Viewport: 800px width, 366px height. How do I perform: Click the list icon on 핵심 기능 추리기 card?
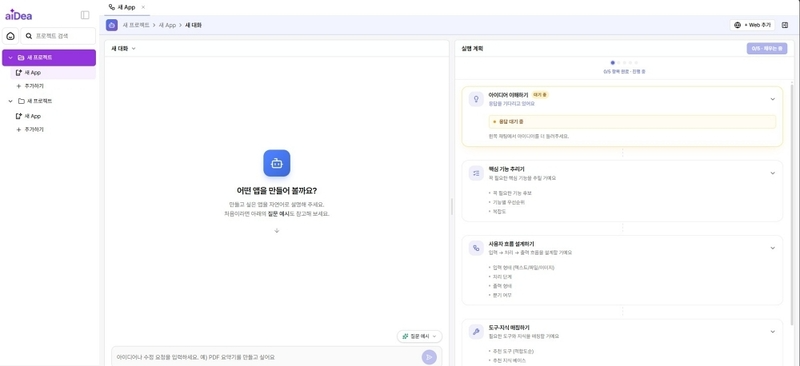(x=476, y=173)
